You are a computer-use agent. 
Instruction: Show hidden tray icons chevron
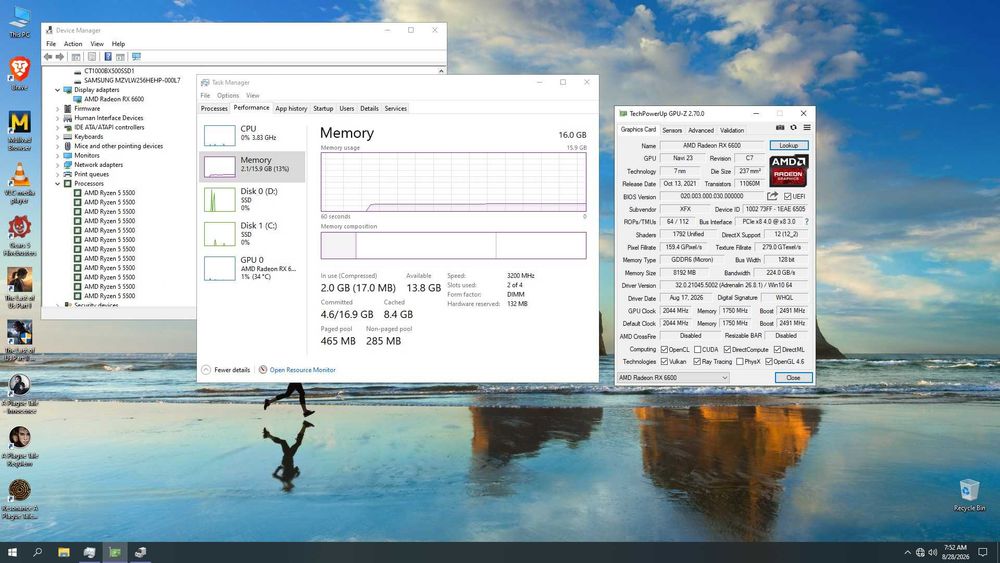(x=907, y=552)
